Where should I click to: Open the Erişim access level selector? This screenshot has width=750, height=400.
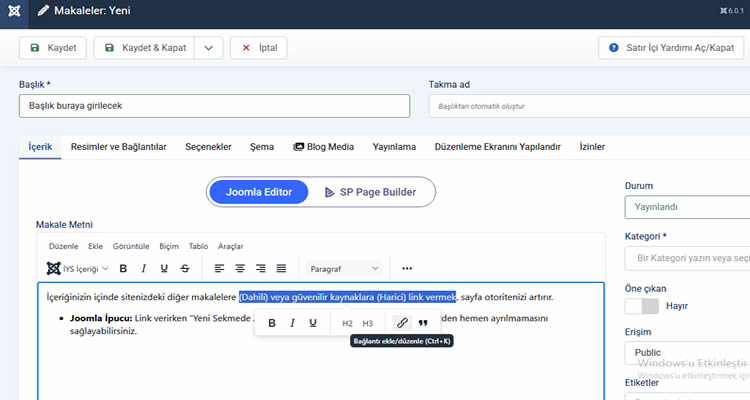pyautogui.click(x=686, y=354)
